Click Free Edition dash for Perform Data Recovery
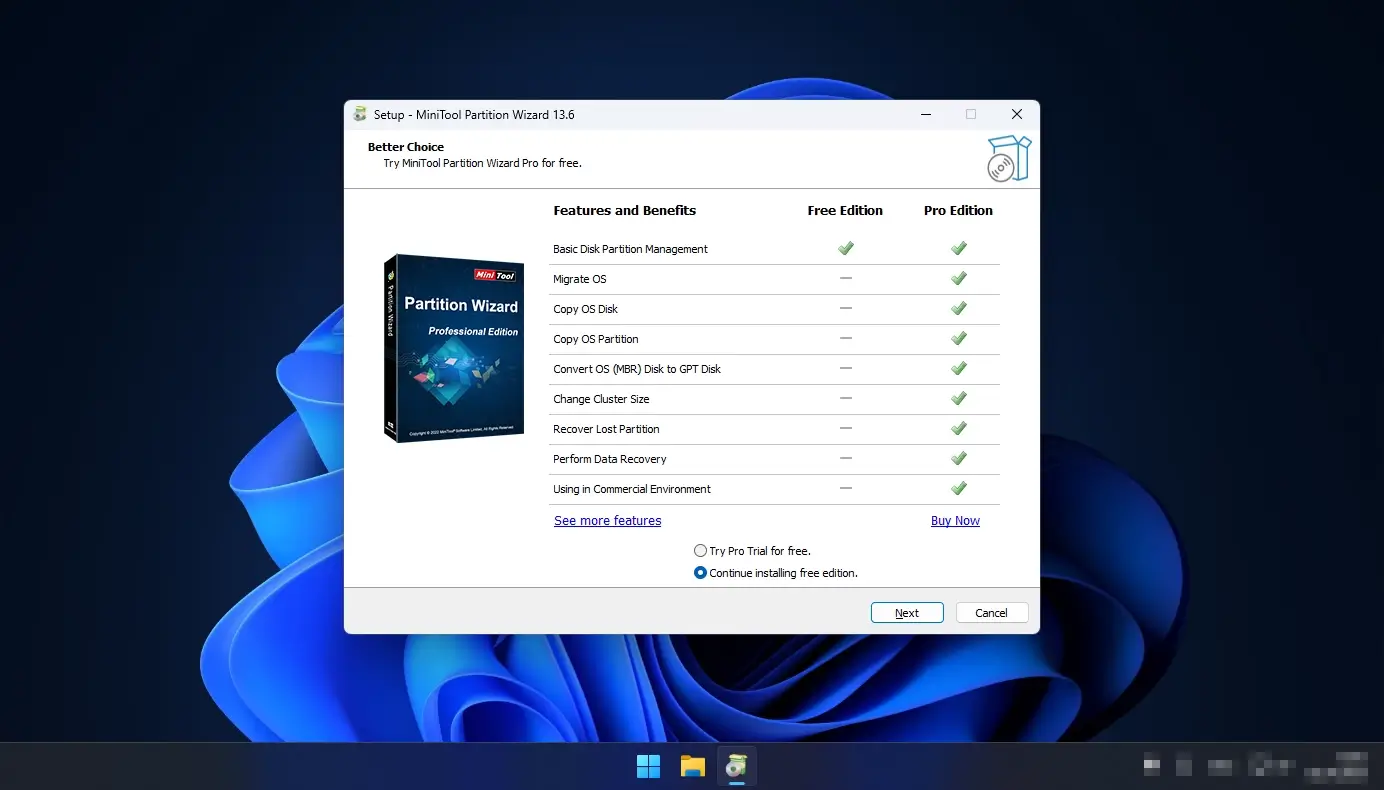 (846, 458)
